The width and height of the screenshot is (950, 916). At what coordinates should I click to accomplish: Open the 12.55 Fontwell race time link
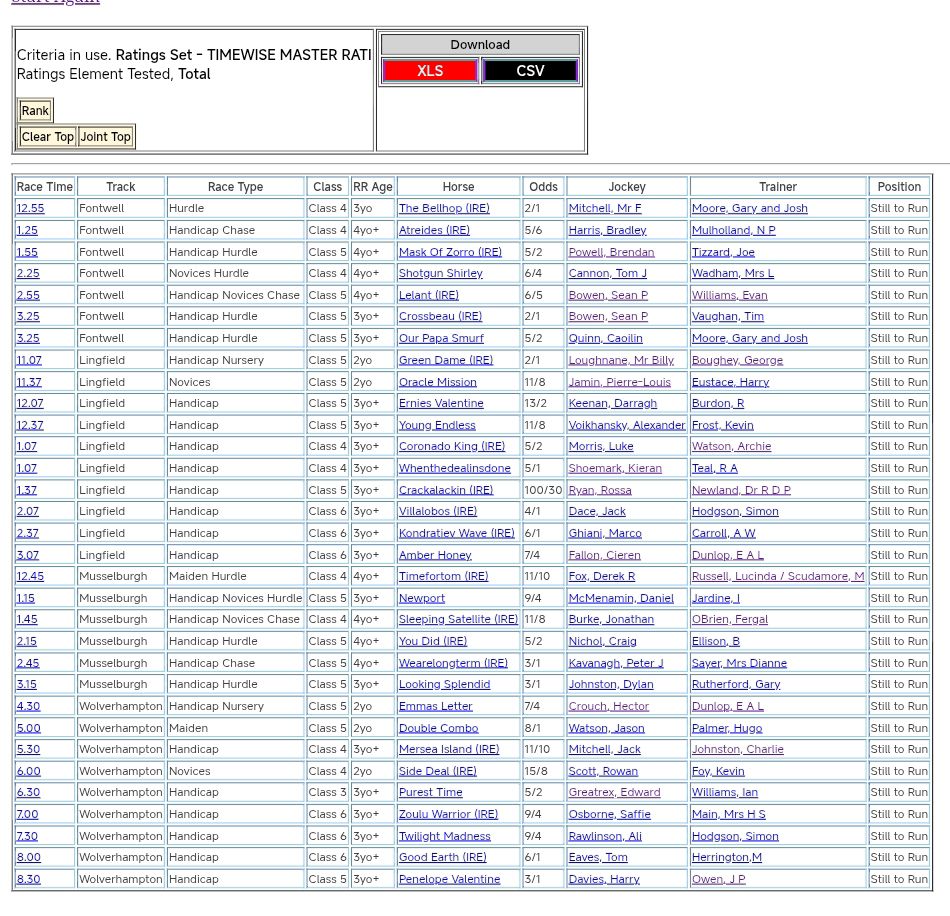(30, 208)
